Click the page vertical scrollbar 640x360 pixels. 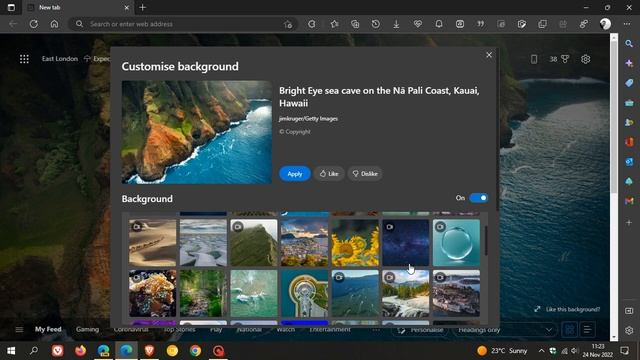(614, 116)
